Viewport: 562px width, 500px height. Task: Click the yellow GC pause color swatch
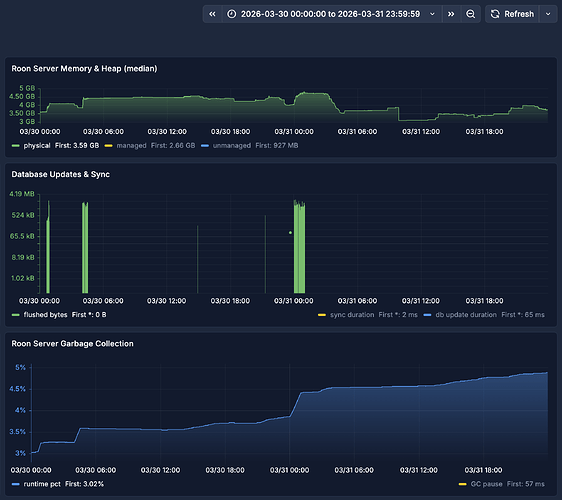462,484
